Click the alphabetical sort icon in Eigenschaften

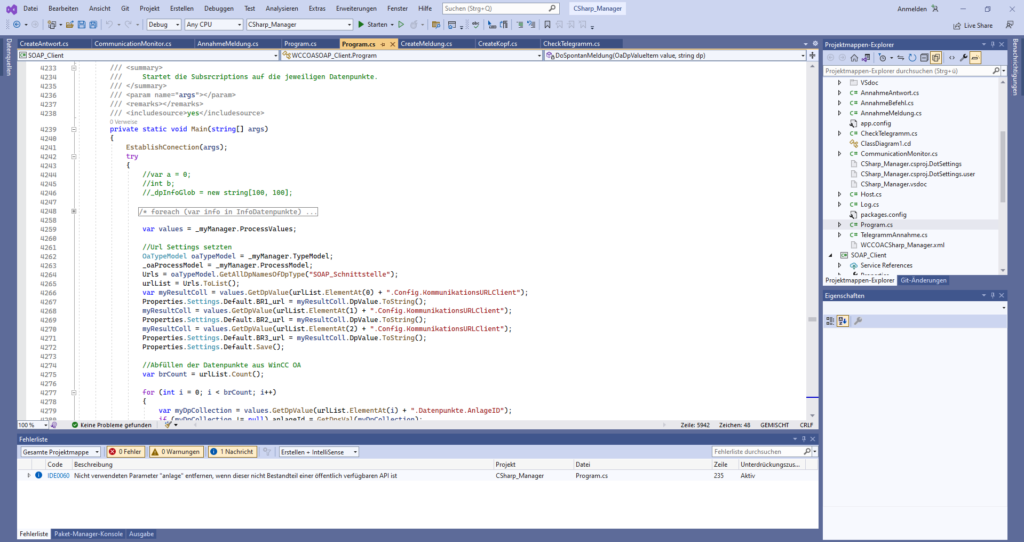pos(843,320)
